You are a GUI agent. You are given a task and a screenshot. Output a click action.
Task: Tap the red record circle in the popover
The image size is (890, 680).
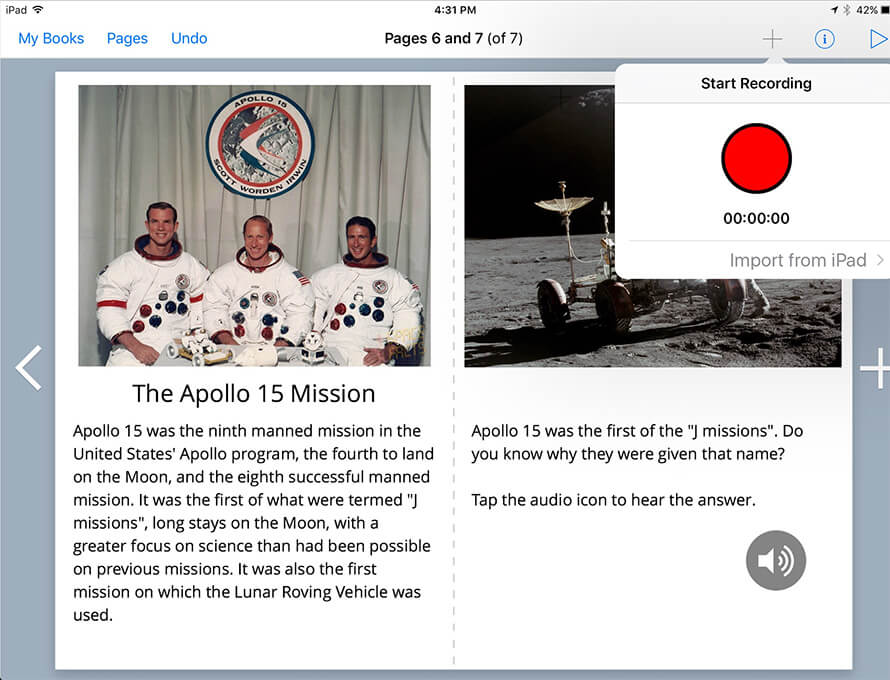point(756,158)
